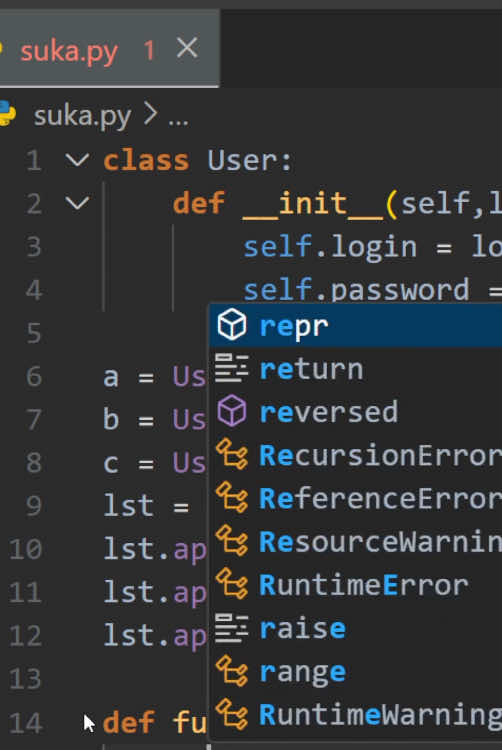502x750 pixels.
Task: Click the Python file icon in breadcrumb
Action: [7, 113]
